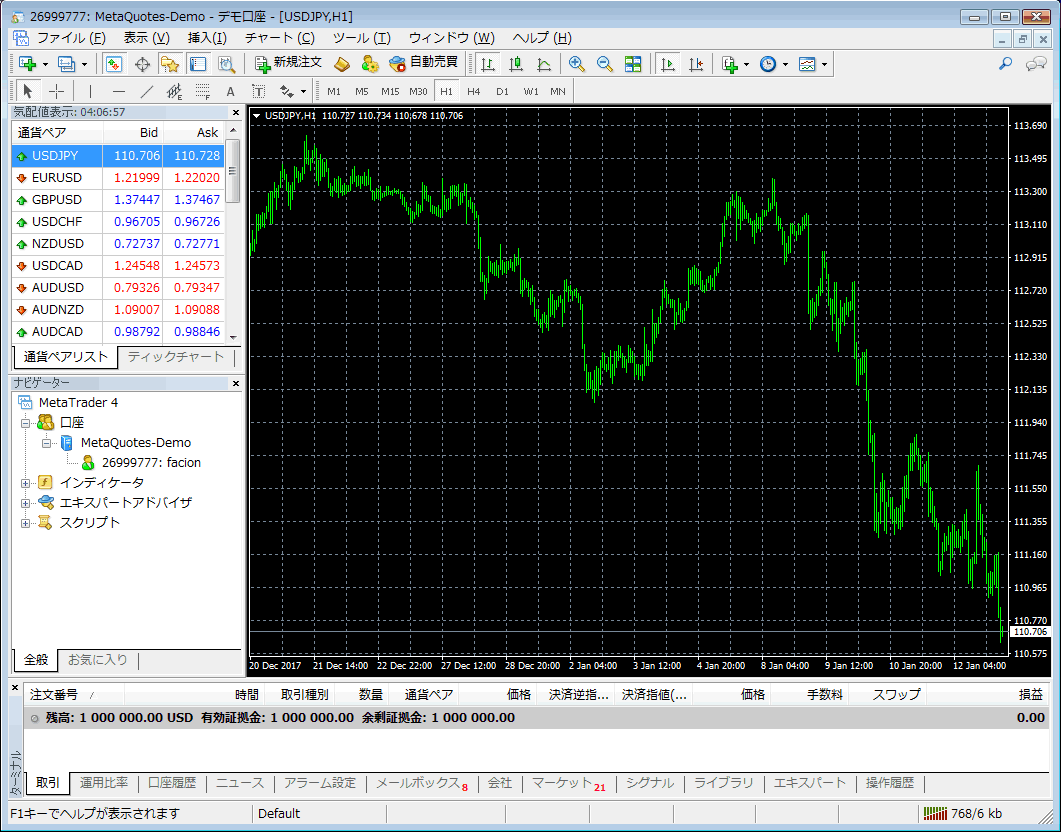Open dropdown arrow next to new chart
This screenshot has width=1061, height=832.
click(x=45, y=65)
